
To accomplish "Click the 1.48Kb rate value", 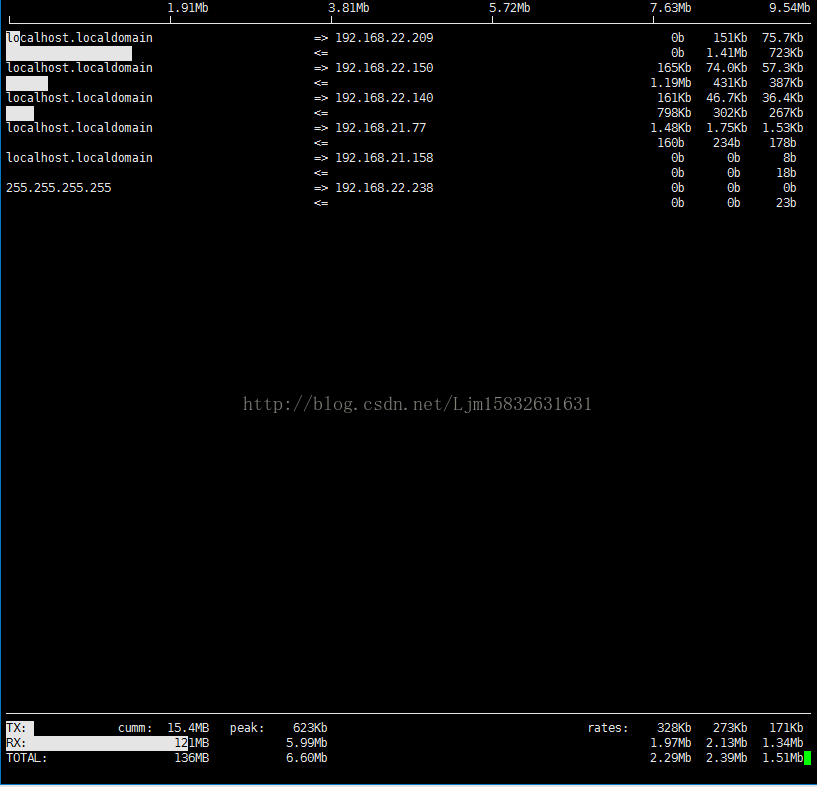I will [671, 128].
